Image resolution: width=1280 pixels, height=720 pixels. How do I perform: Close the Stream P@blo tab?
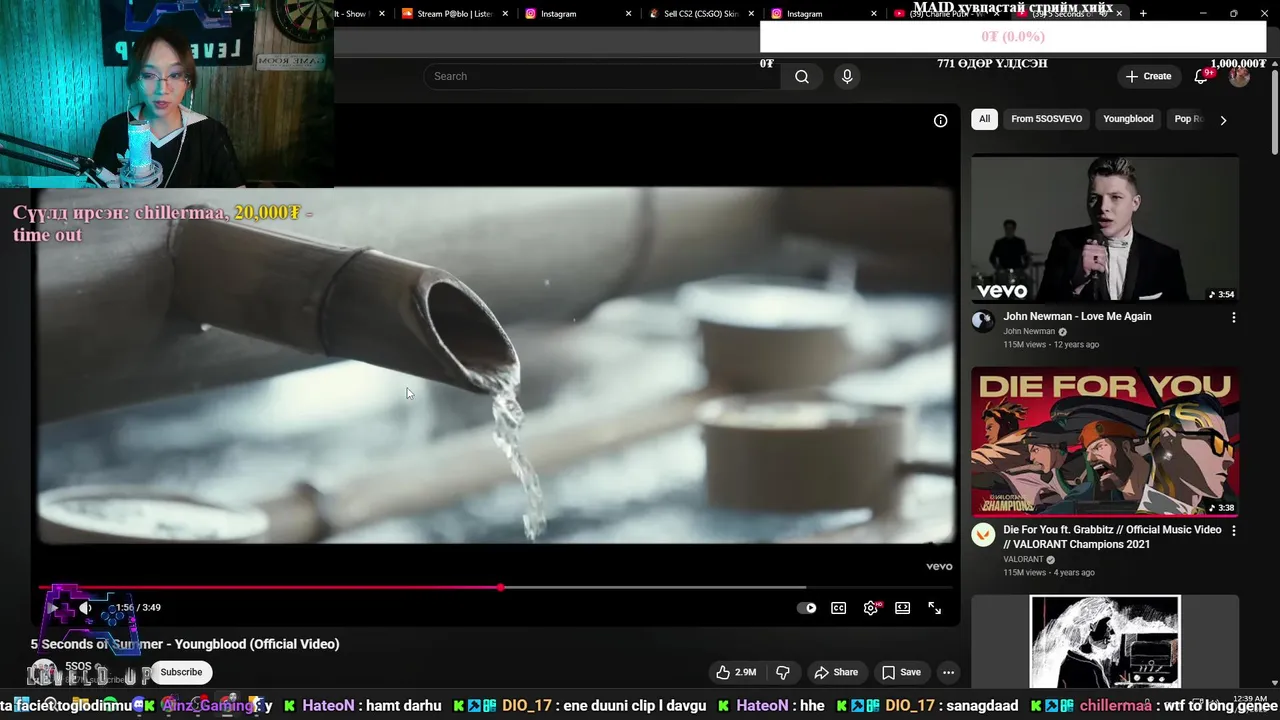click(505, 14)
